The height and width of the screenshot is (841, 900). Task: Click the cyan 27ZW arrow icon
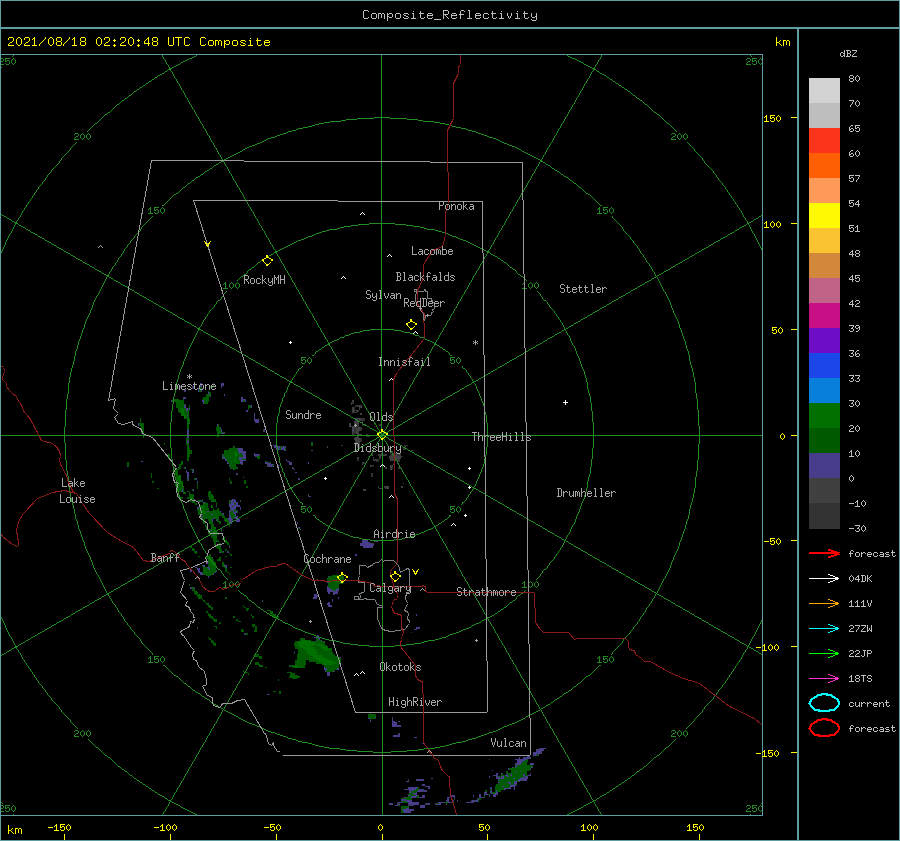(x=824, y=629)
